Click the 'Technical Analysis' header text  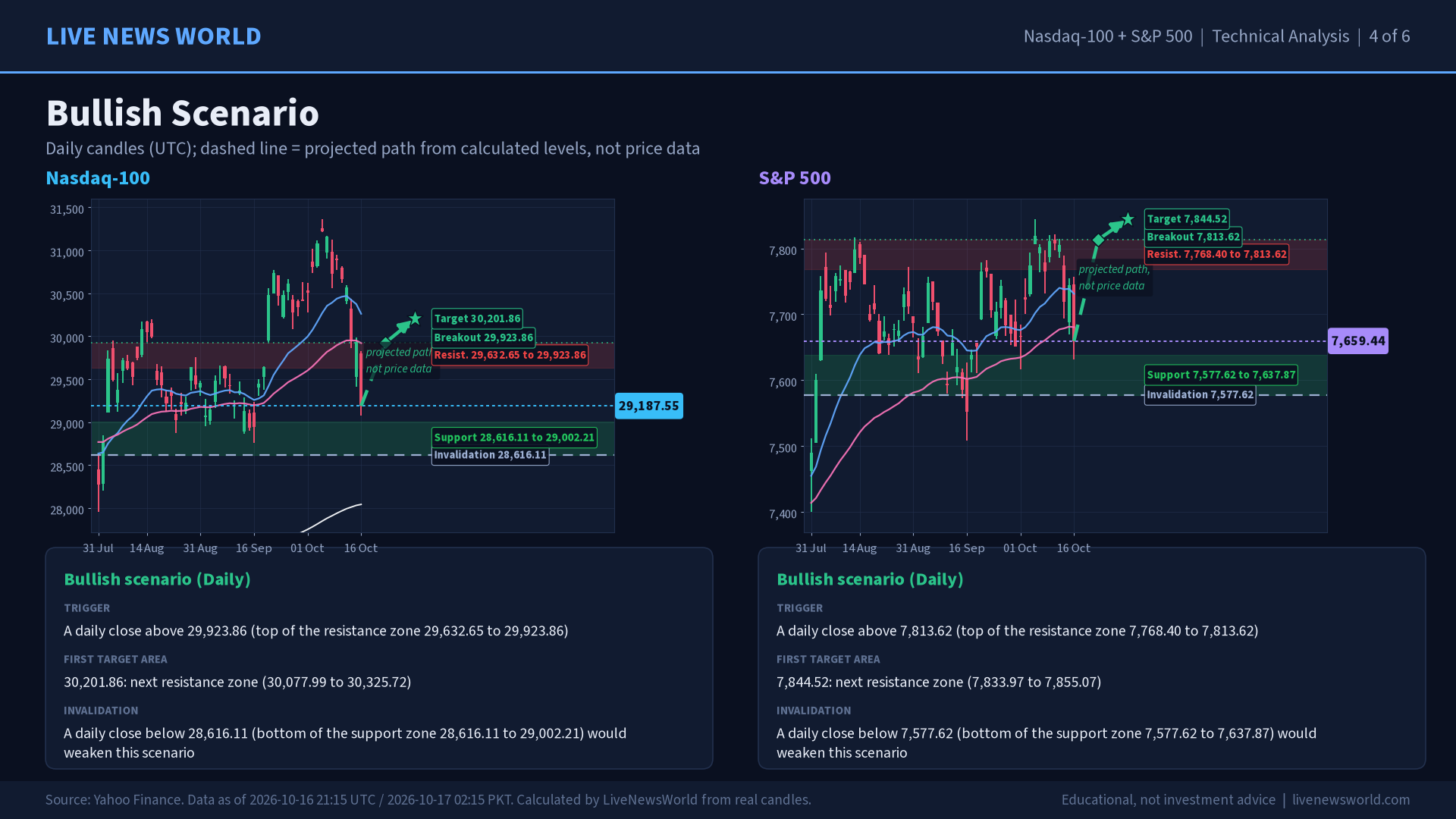(x=1280, y=36)
